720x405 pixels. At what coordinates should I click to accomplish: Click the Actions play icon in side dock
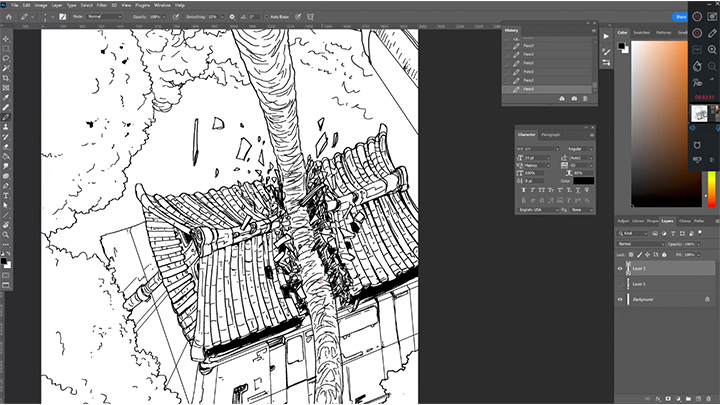point(606,36)
